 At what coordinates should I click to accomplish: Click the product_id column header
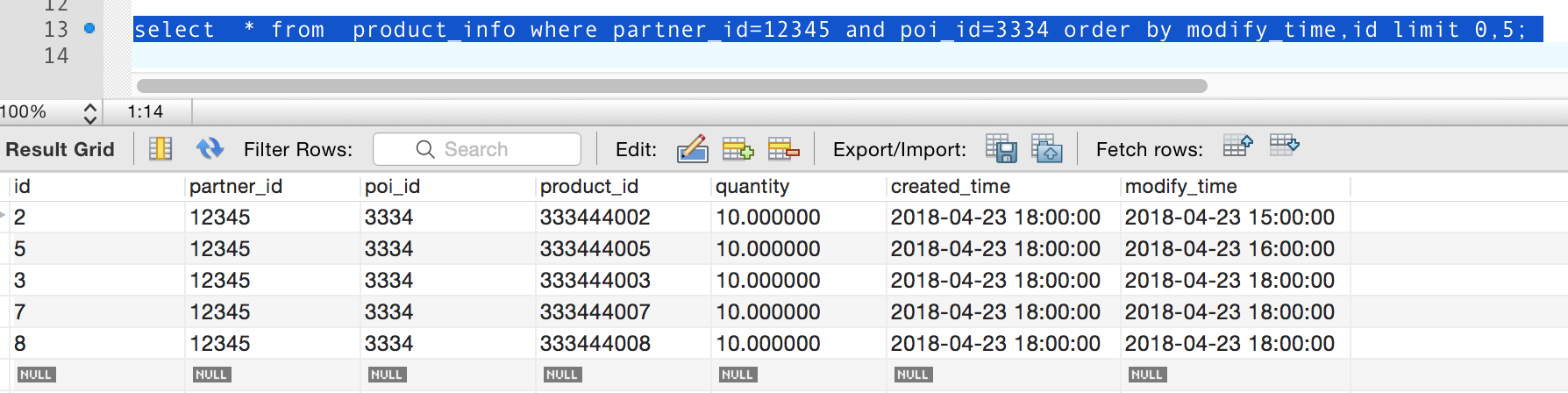(x=623, y=187)
